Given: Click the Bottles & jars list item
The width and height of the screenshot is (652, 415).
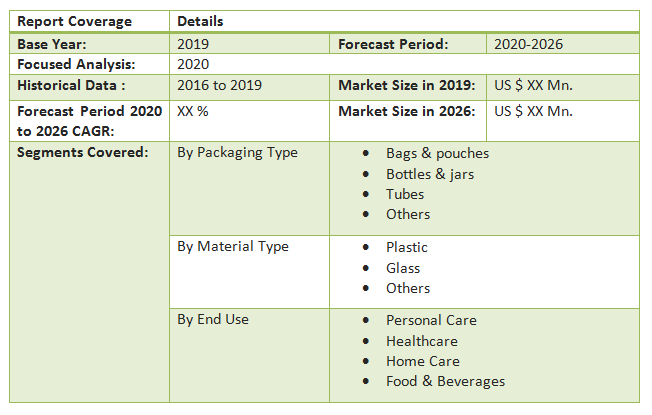Looking at the screenshot, I should tap(430, 174).
